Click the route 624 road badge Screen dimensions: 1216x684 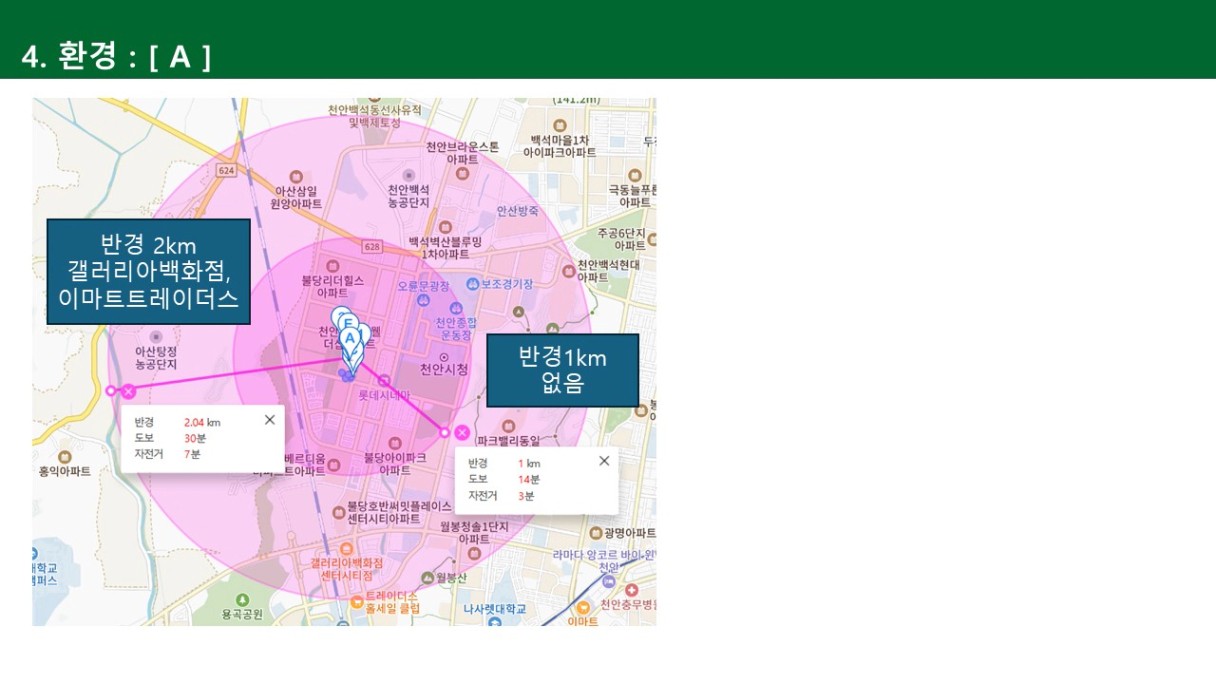tap(228, 171)
